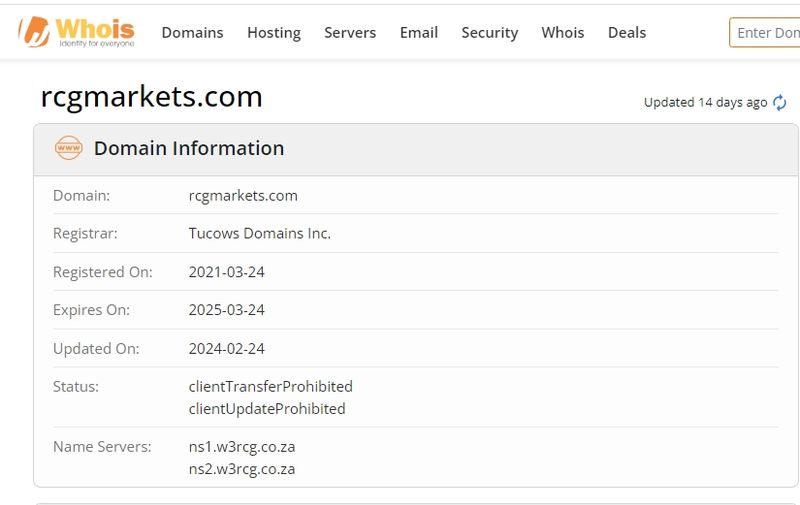This screenshot has height=505, width=800.
Task: Open the Domains menu
Action: (192, 33)
